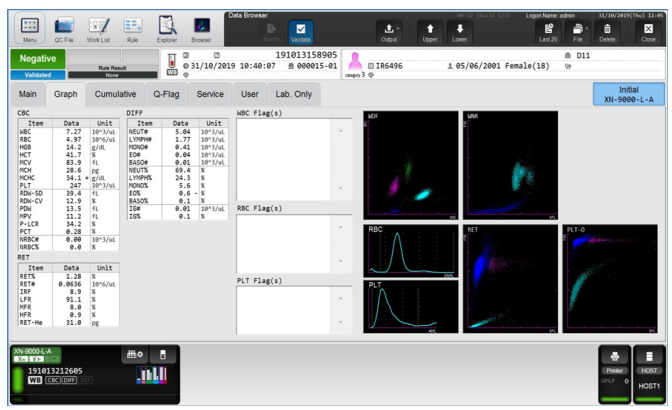Open the RBC histogram
The width and height of the screenshot is (672, 410).
click(x=411, y=251)
